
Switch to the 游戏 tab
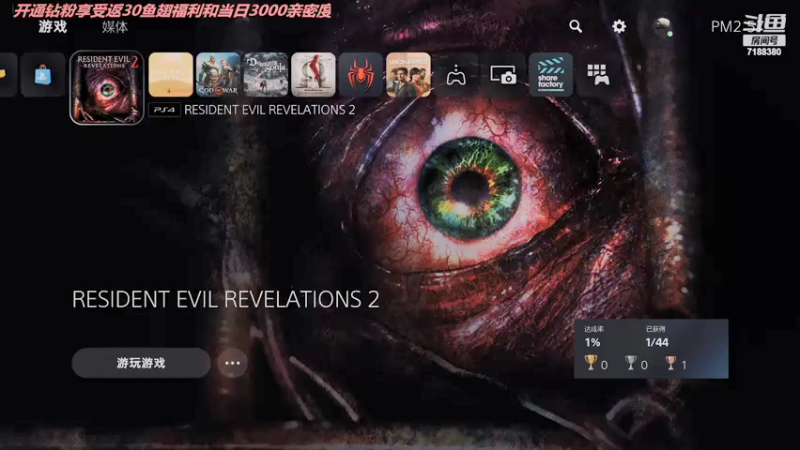[x=53, y=27]
